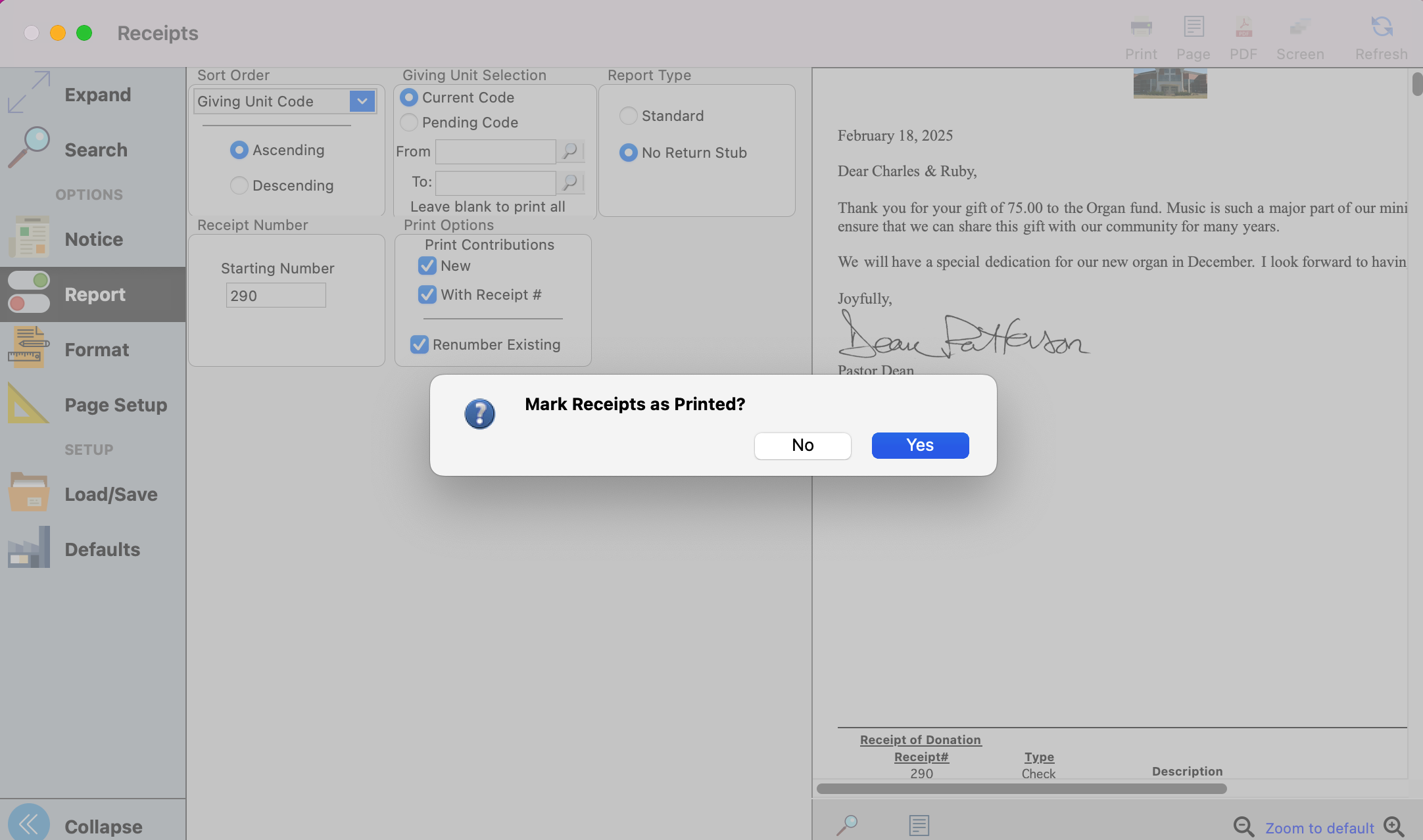This screenshot has height=840, width=1423.
Task: Click the Screen preview icon
Action: pyautogui.click(x=1299, y=28)
